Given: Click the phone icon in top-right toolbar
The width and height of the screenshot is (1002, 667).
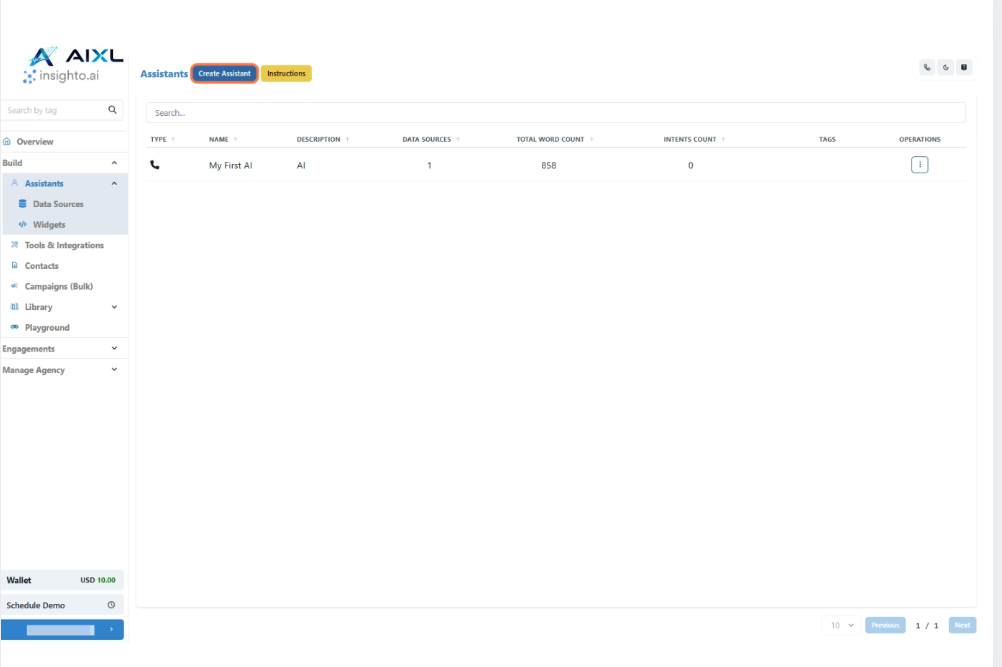Looking at the screenshot, I should (x=927, y=67).
